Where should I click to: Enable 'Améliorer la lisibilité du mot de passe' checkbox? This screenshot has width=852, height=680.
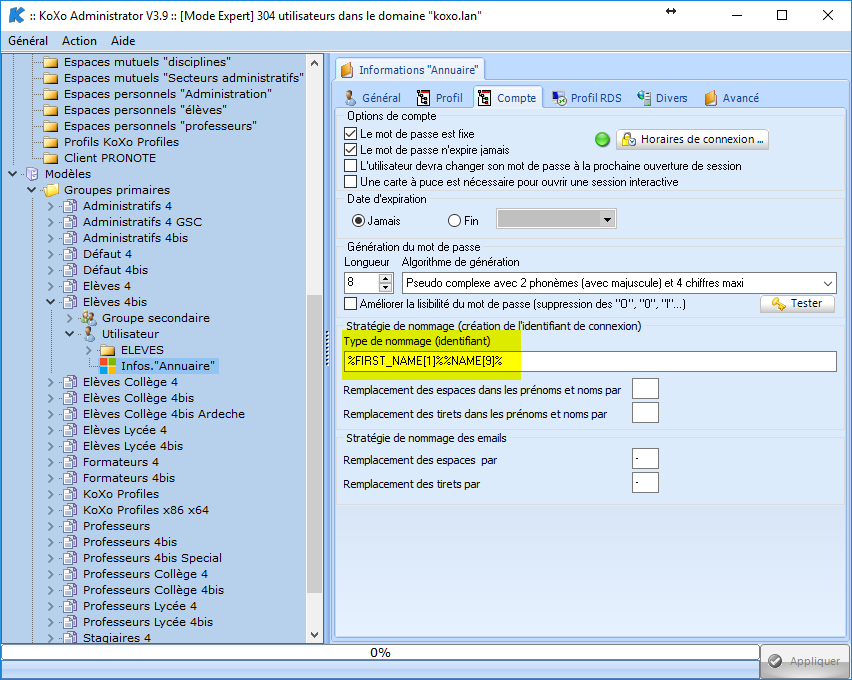coord(350,303)
